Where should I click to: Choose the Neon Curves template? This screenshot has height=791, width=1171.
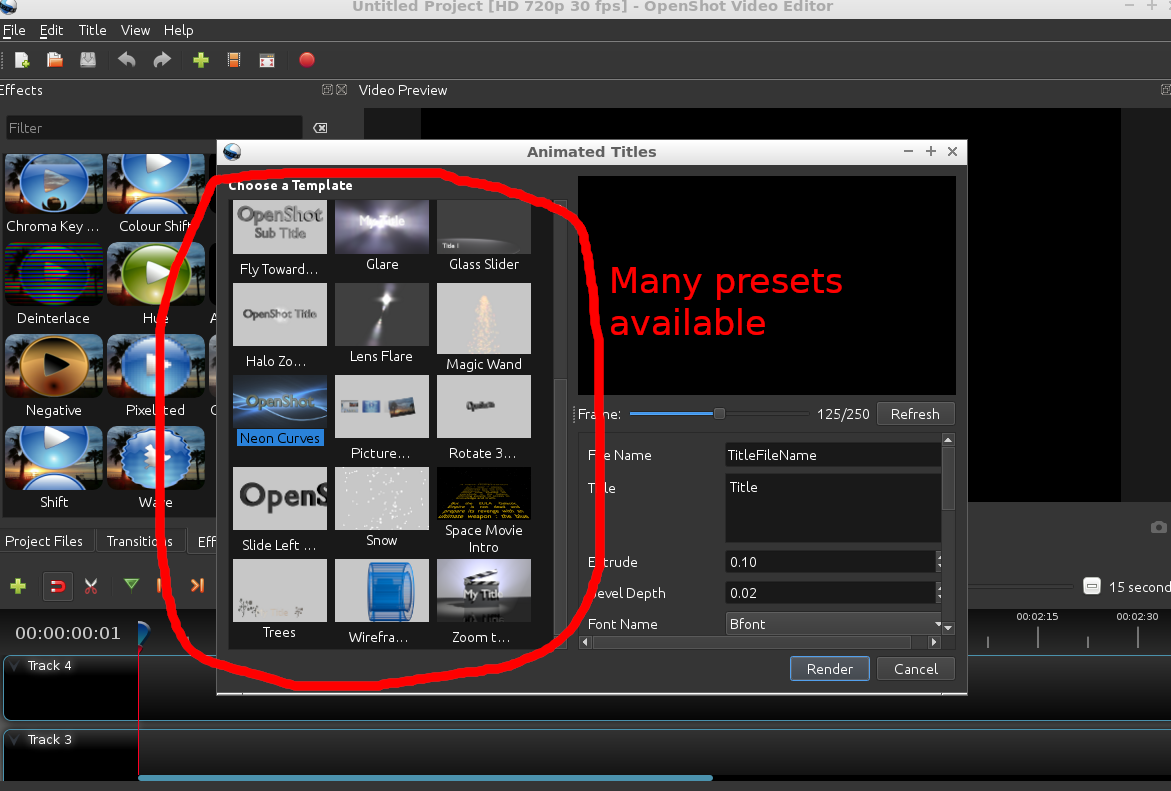pyautogui.click(x=279, y=412)
